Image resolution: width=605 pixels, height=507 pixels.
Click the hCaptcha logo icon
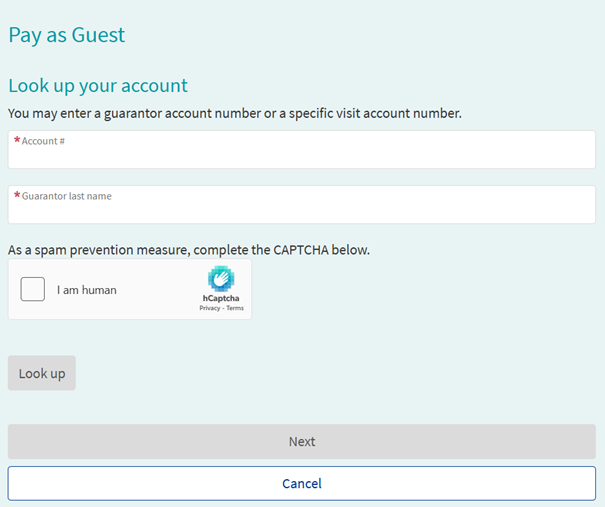[221, 279]
